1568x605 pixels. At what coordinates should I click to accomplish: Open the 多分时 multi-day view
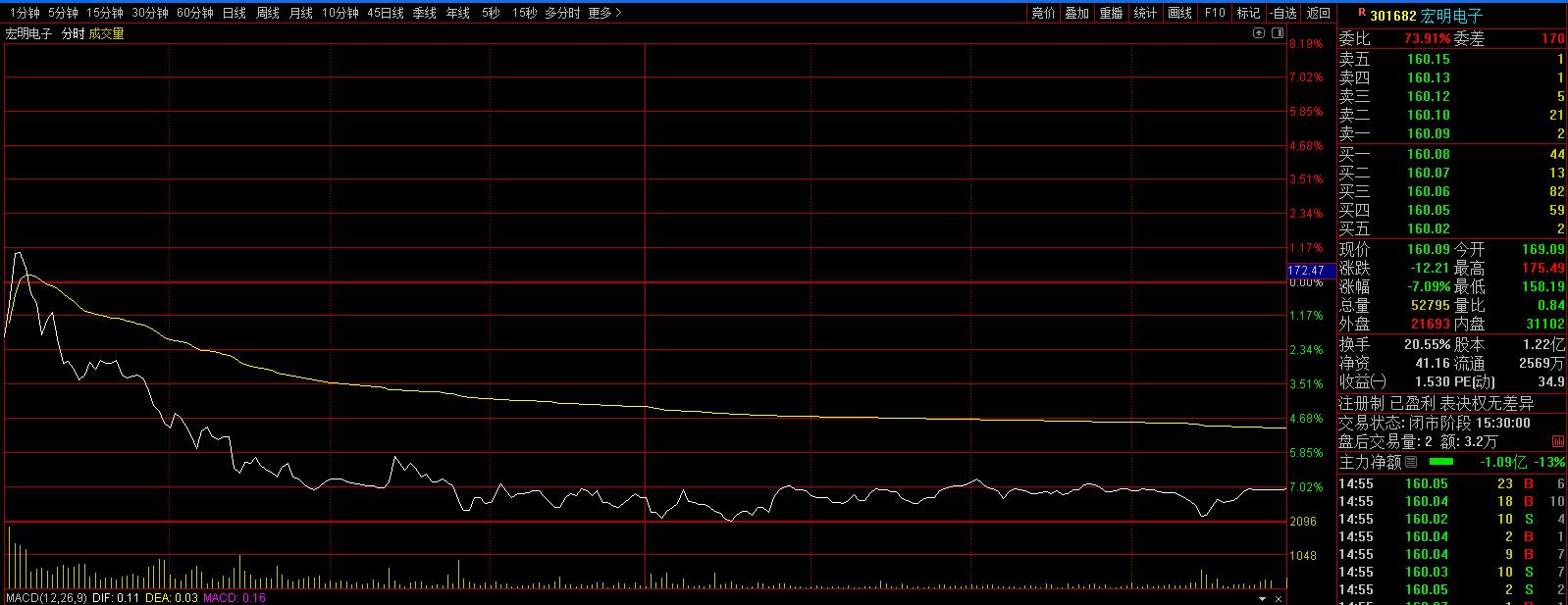coord(562,13)
